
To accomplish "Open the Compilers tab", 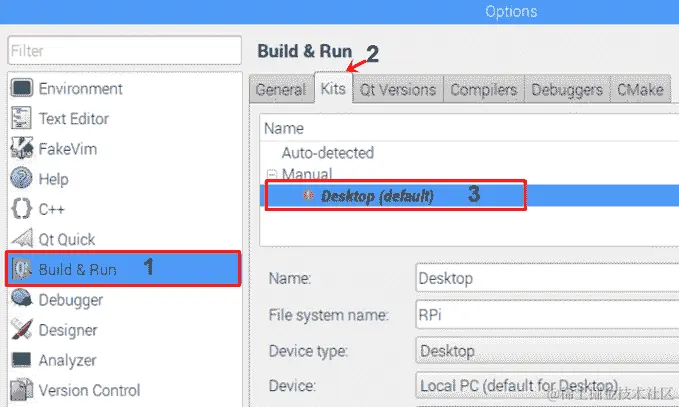I will point(484,89).
